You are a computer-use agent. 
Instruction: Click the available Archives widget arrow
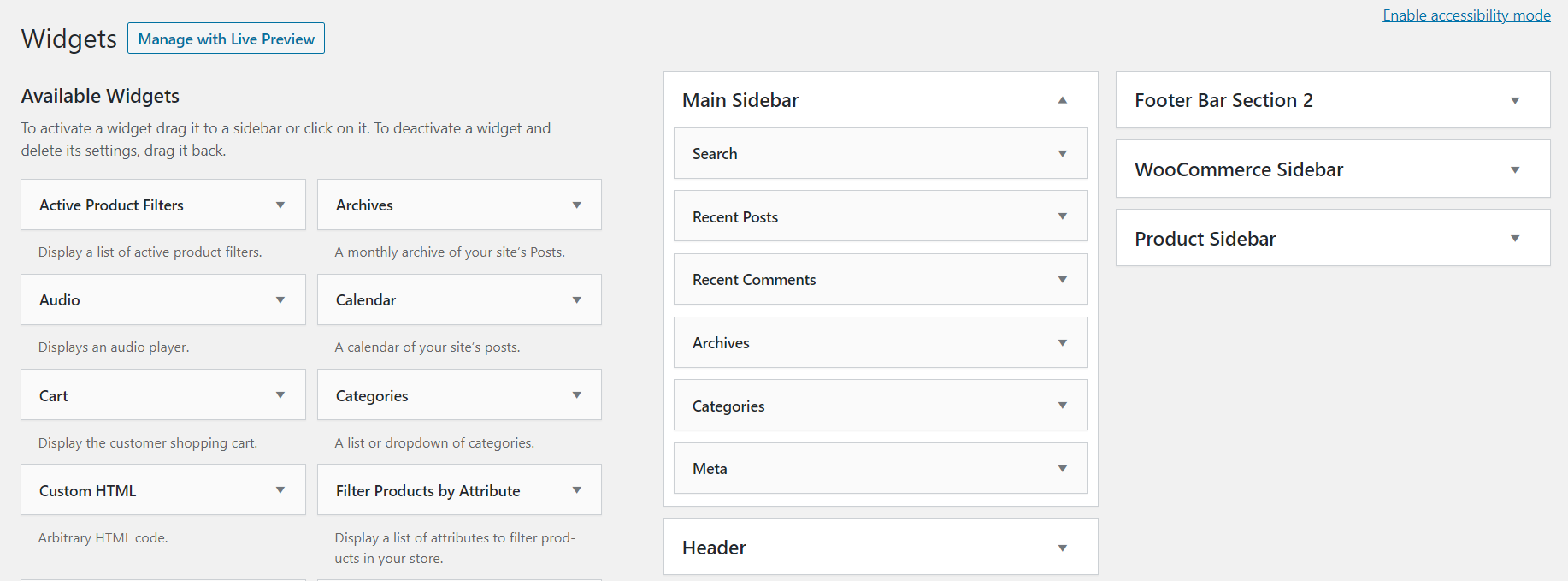pos(576,205)
